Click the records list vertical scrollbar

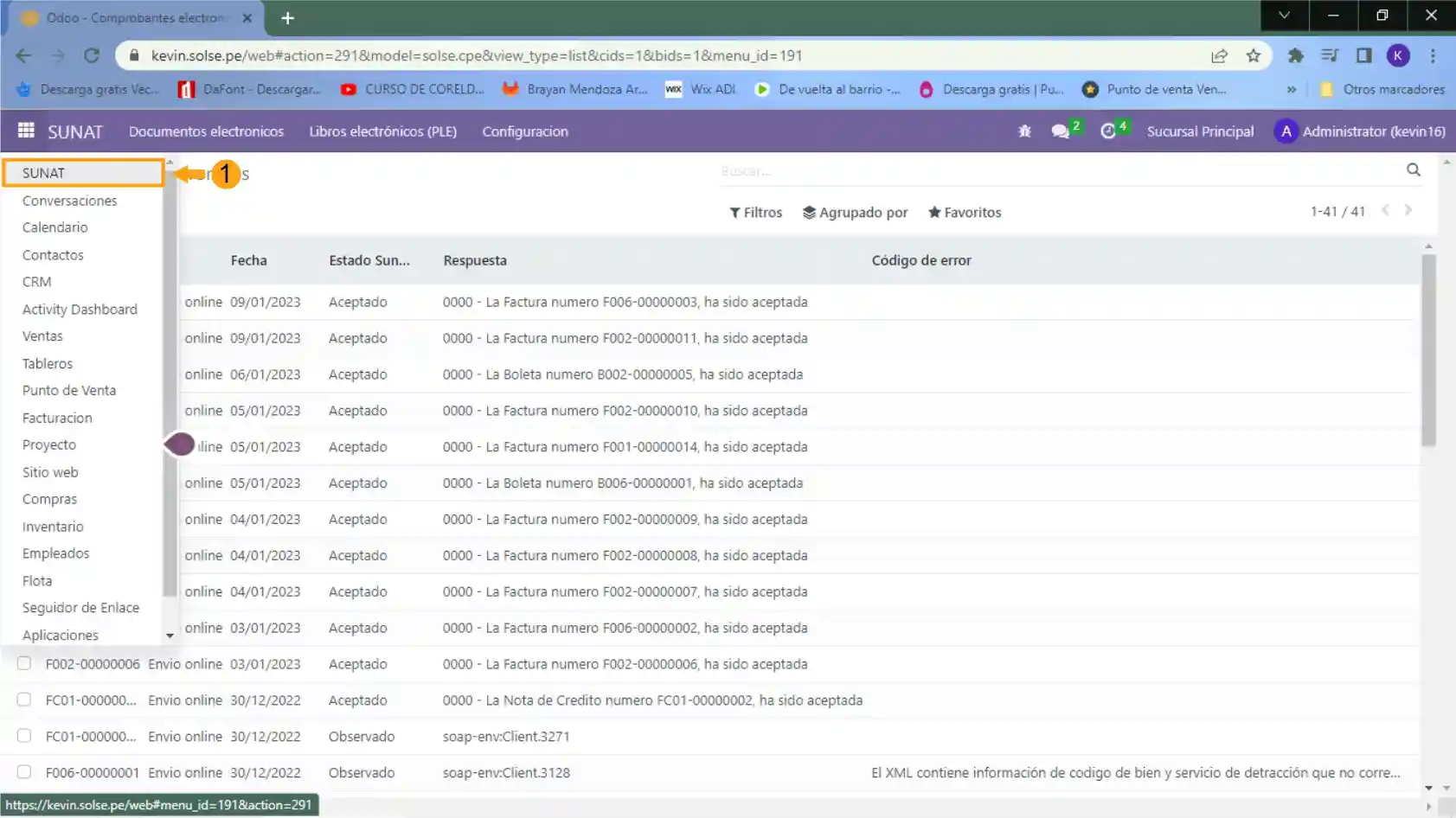click(1427, 350)
